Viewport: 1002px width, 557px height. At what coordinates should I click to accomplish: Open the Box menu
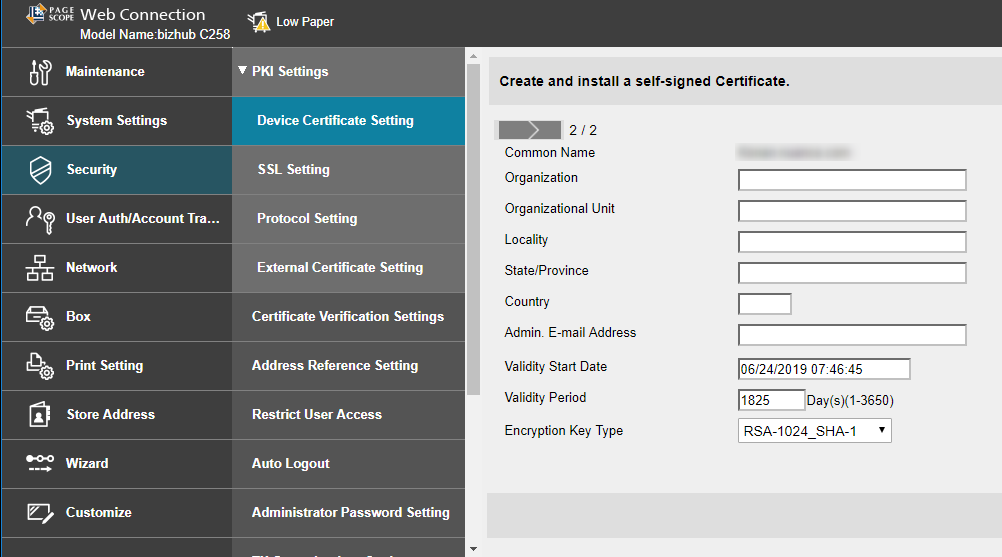[x=117, y=317]
